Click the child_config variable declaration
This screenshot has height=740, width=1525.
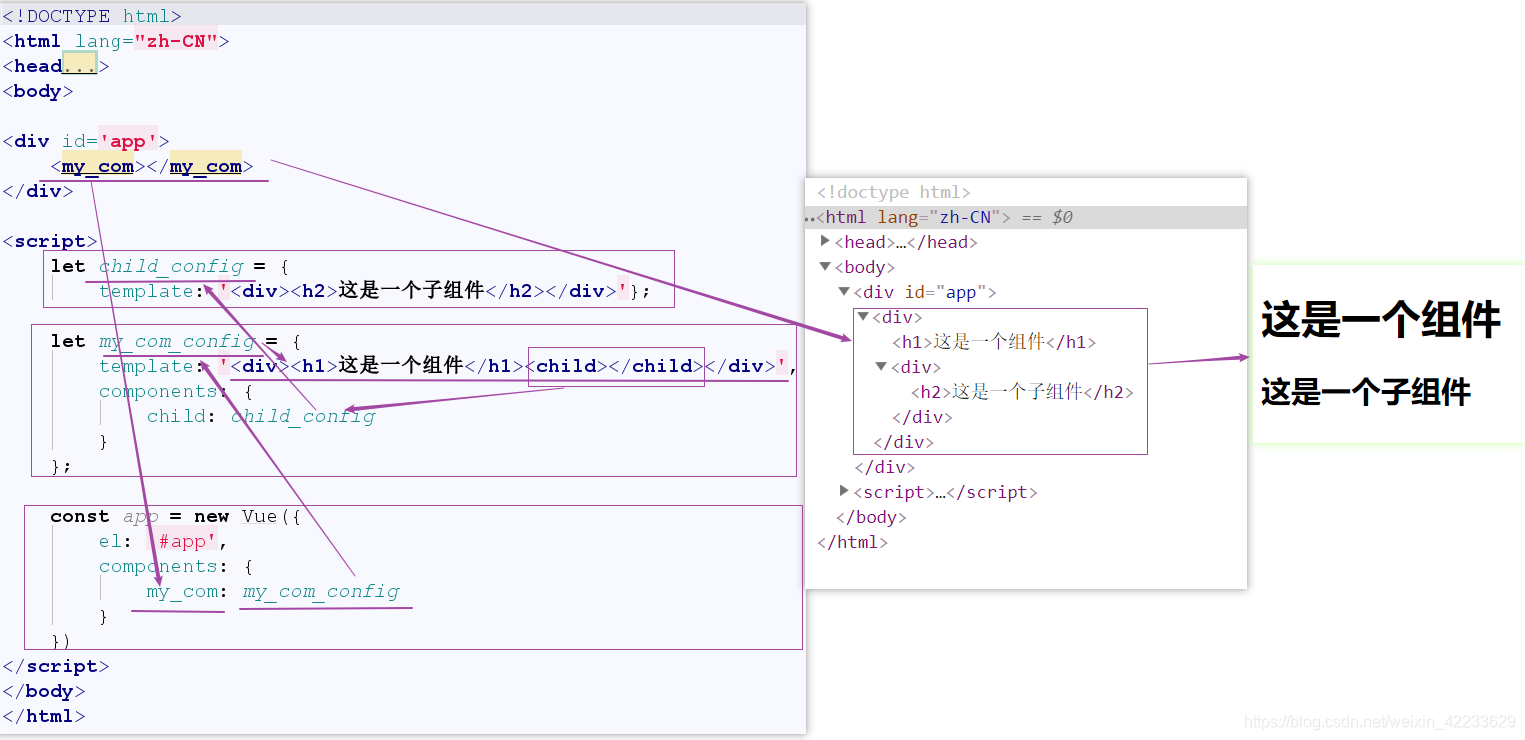[x=171, y=266]
